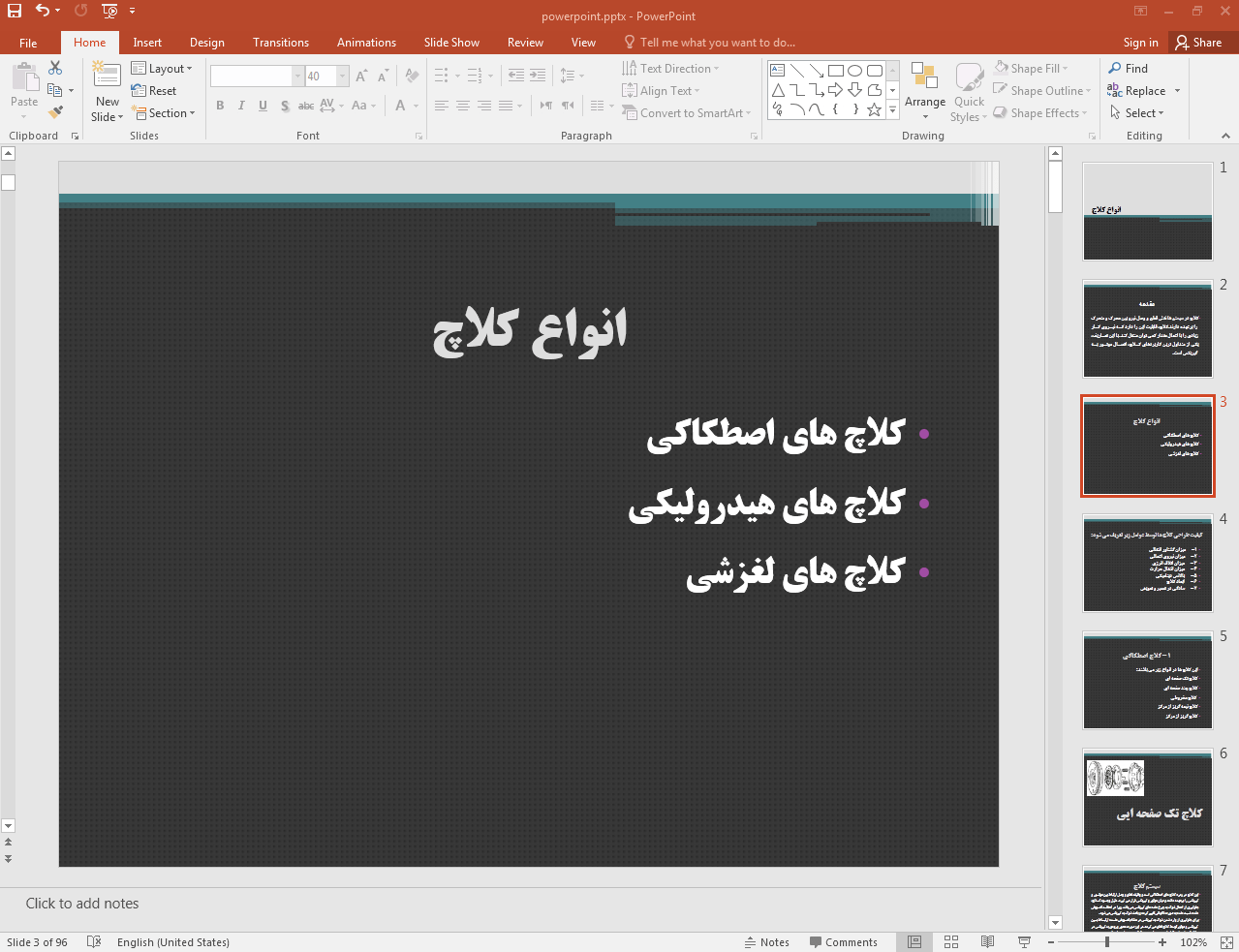Screen dimensions: 1239x952
Task: Open Reading View from status bar
Action: [x=987, y=942]
